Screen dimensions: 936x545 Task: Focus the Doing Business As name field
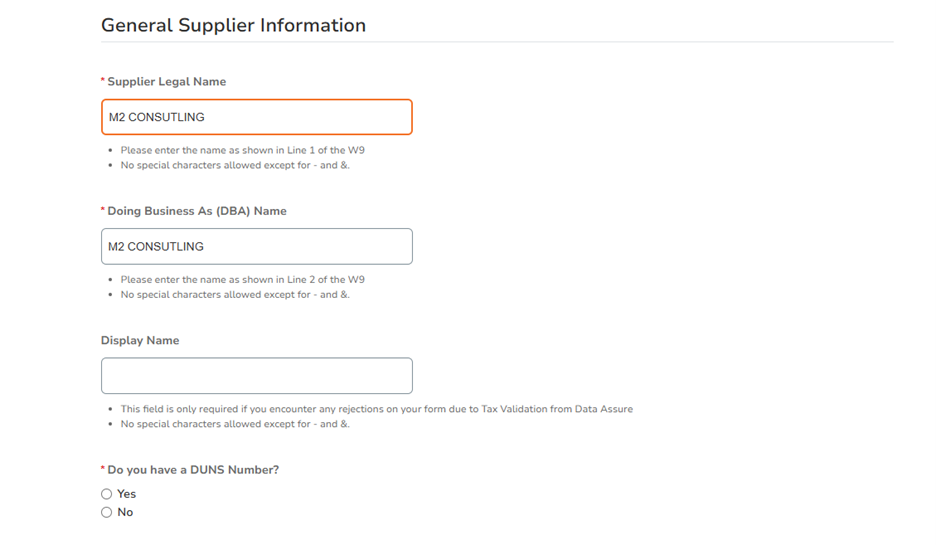(256, 247)
